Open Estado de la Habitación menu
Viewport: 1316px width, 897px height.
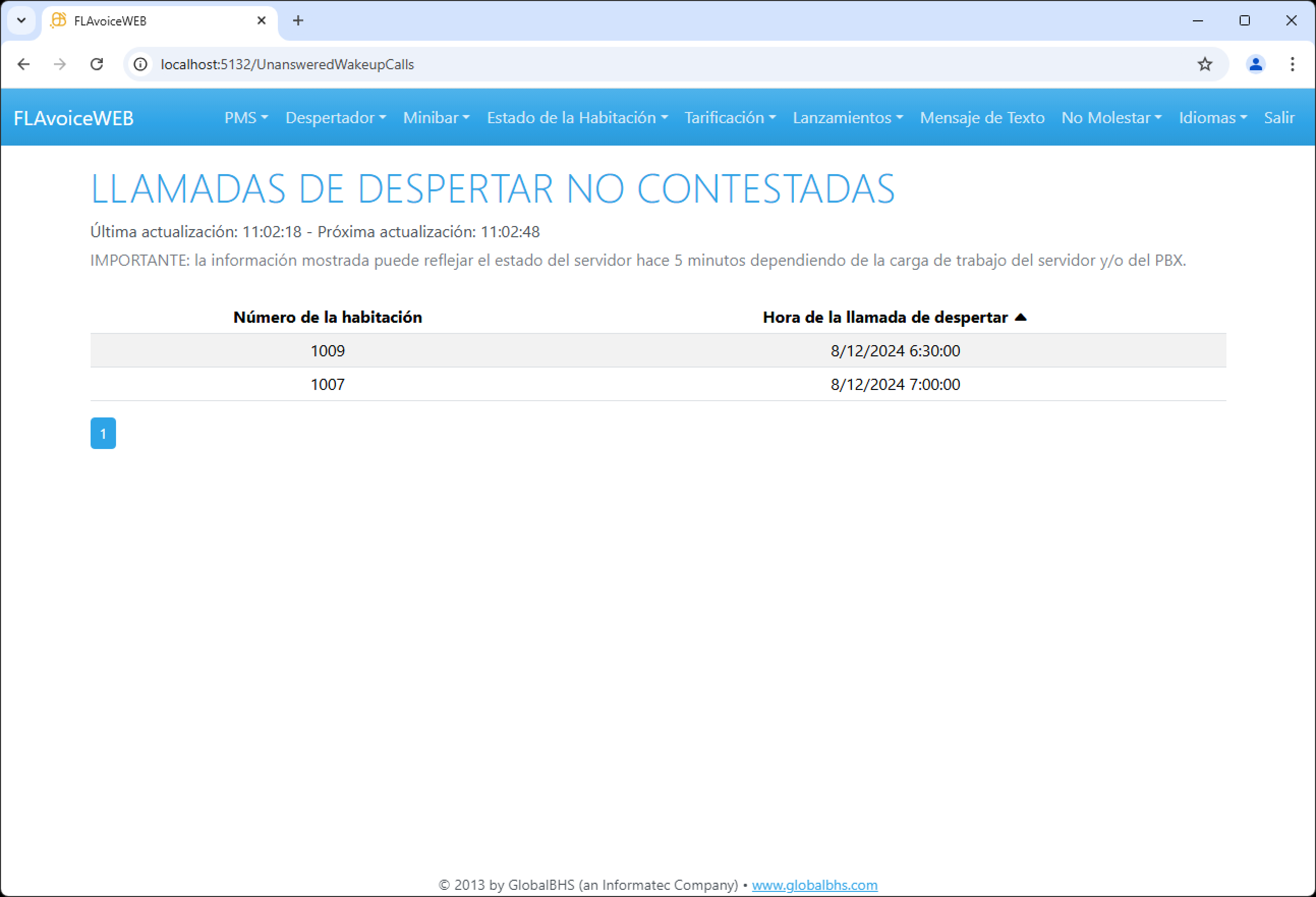click(577, 118)
